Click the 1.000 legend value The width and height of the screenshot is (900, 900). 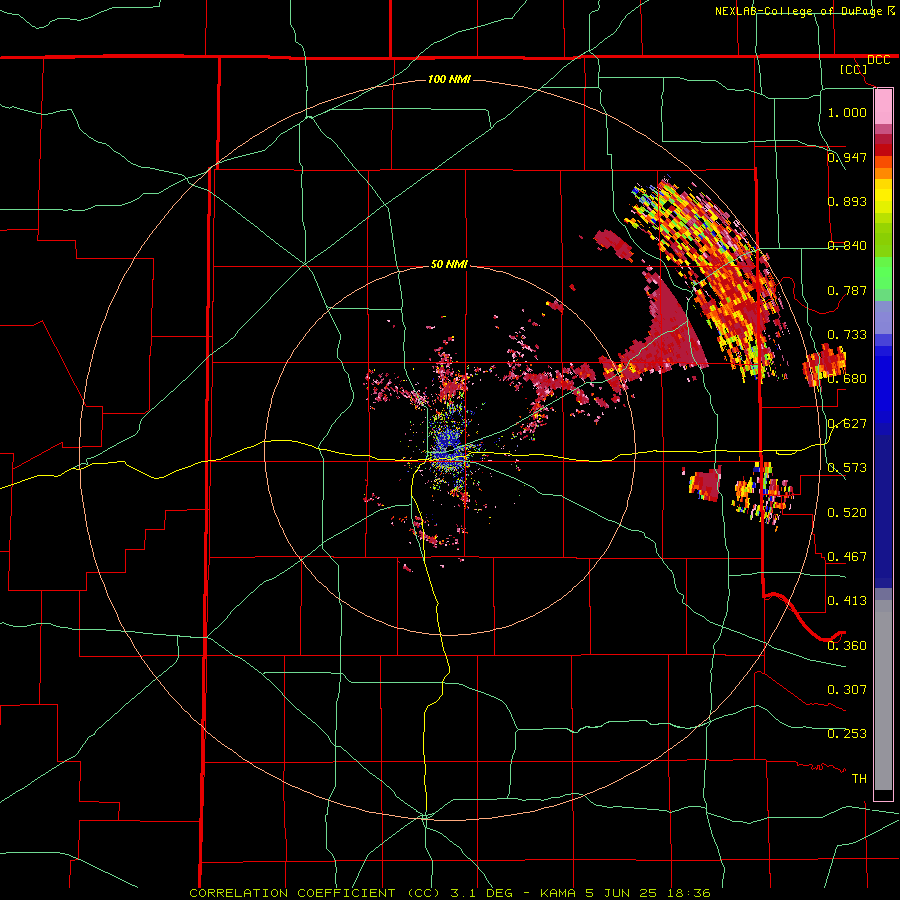click(847, 112)
